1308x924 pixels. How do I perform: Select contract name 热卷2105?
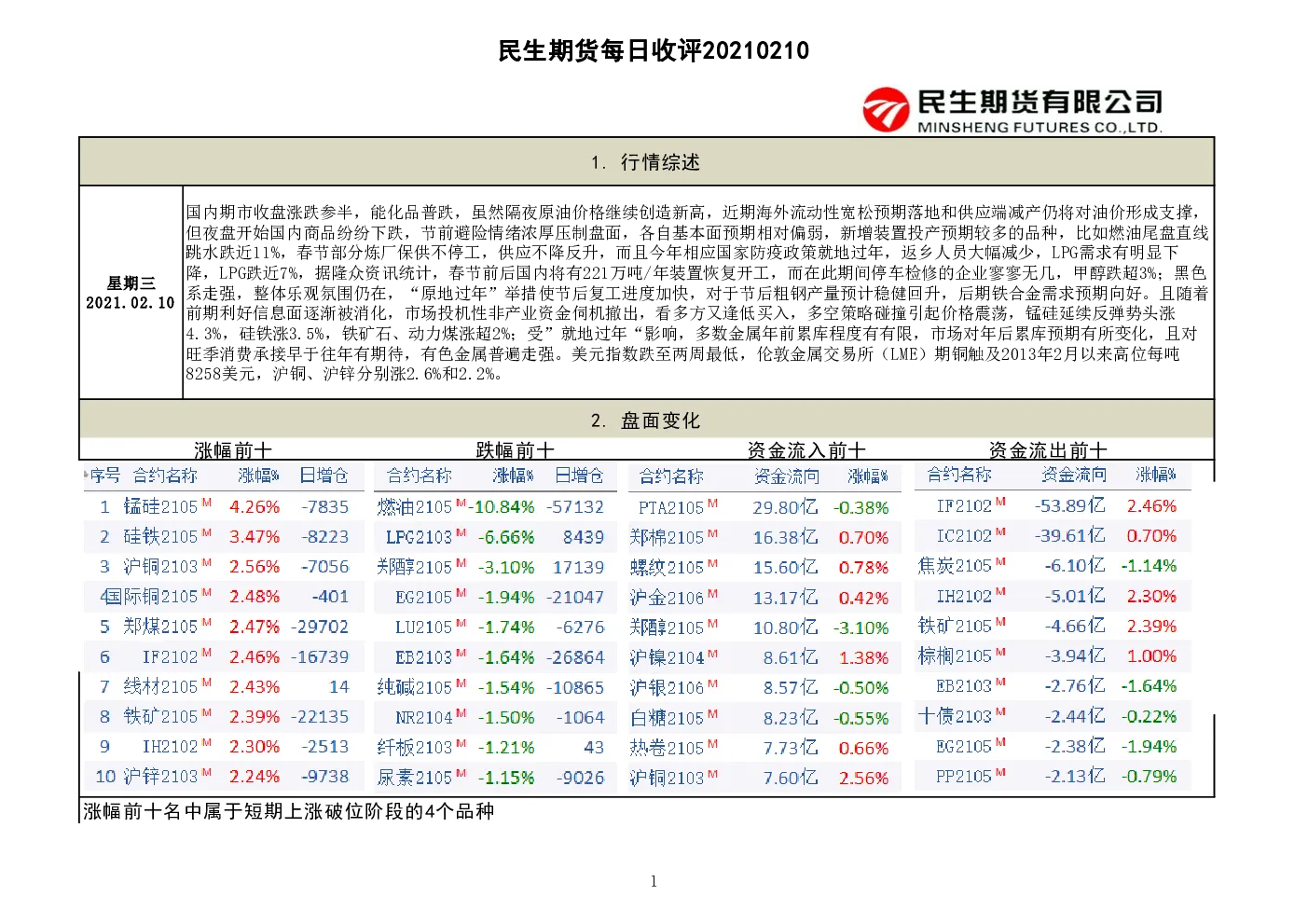667,748
